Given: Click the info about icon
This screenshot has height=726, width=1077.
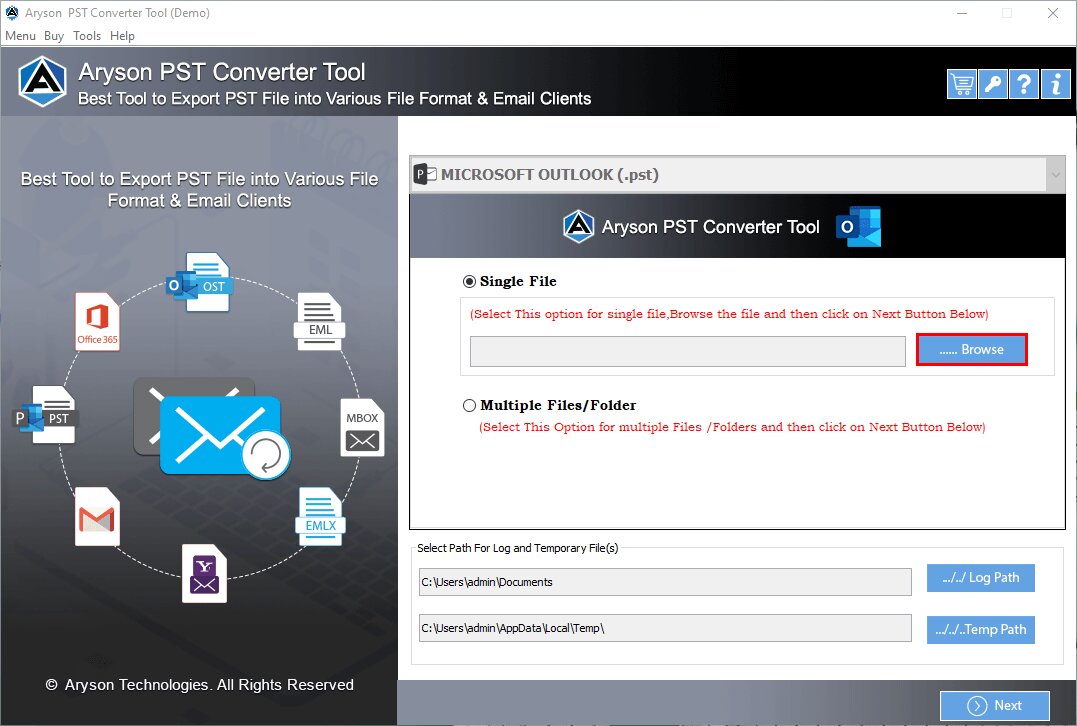Looking at the screenshot, I should pyautogui.click(x=1055, y=84).
